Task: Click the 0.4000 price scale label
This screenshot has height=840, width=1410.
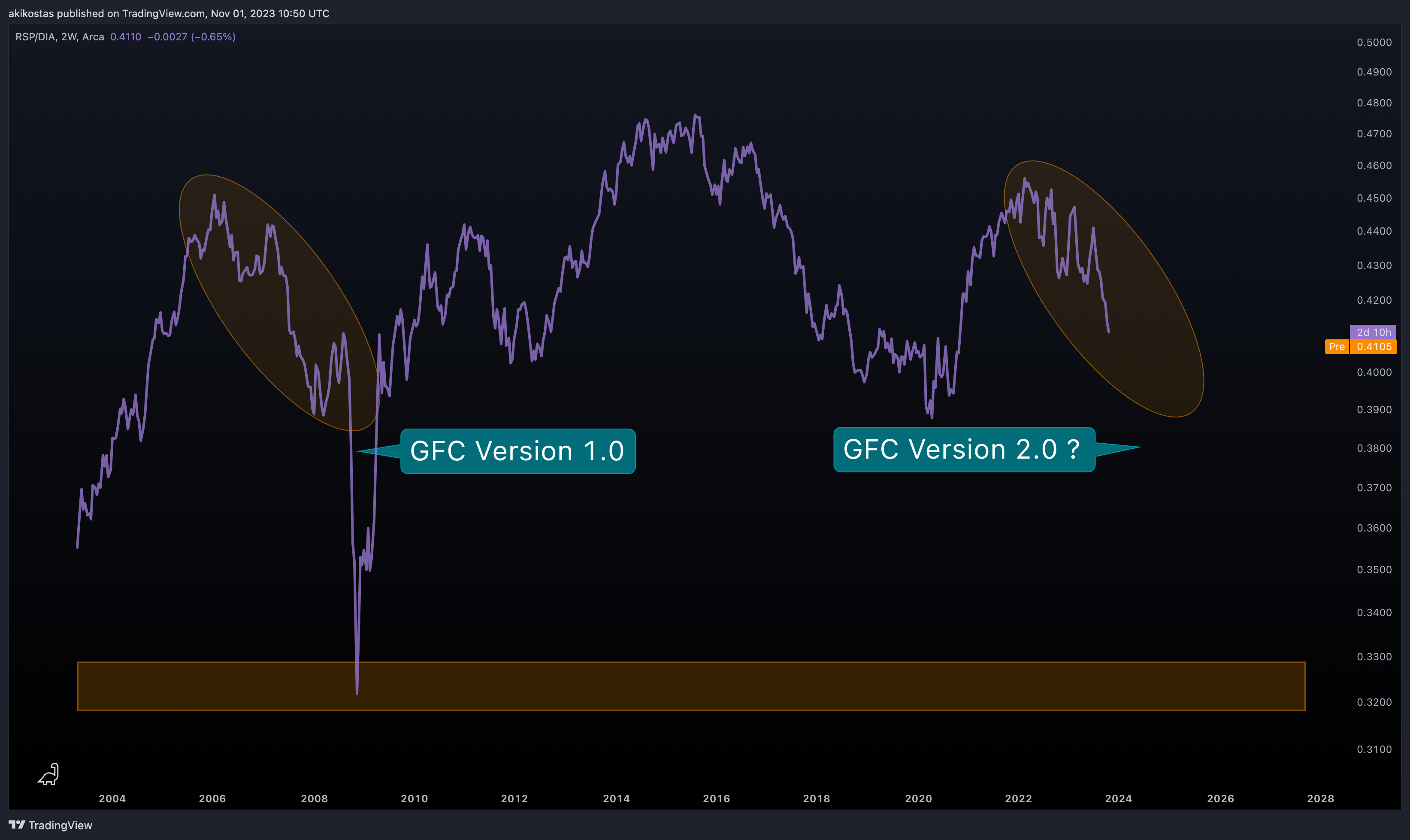Action: pos(1374,372)
